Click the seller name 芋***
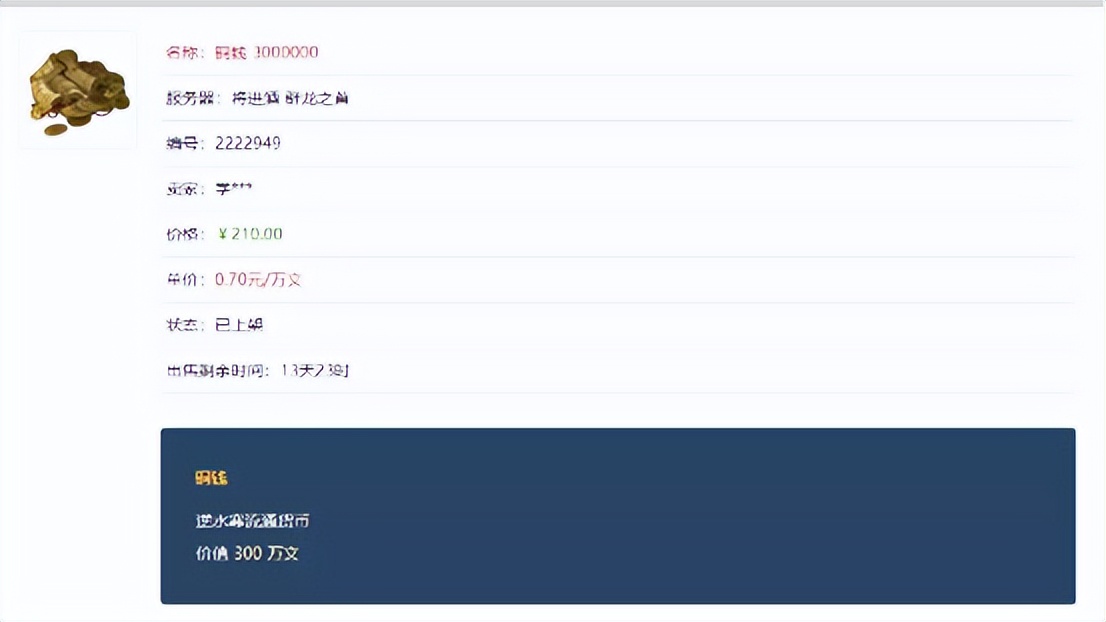This screenshot has height=622, width=1106. click(x=233, y=188)
